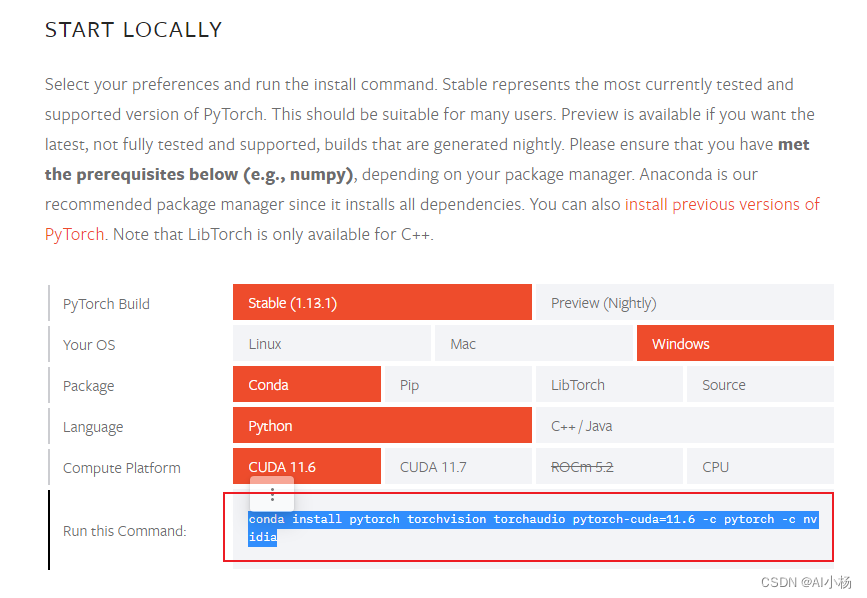Select Mac as your OS
Image resolution: width=867 pixels, height=598 pixels.
534,343
